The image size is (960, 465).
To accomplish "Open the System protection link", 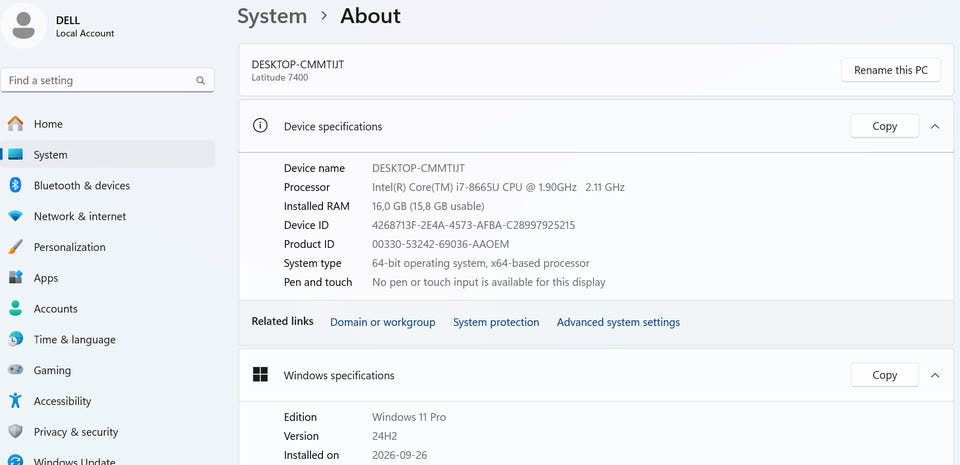I will [496, 322].
